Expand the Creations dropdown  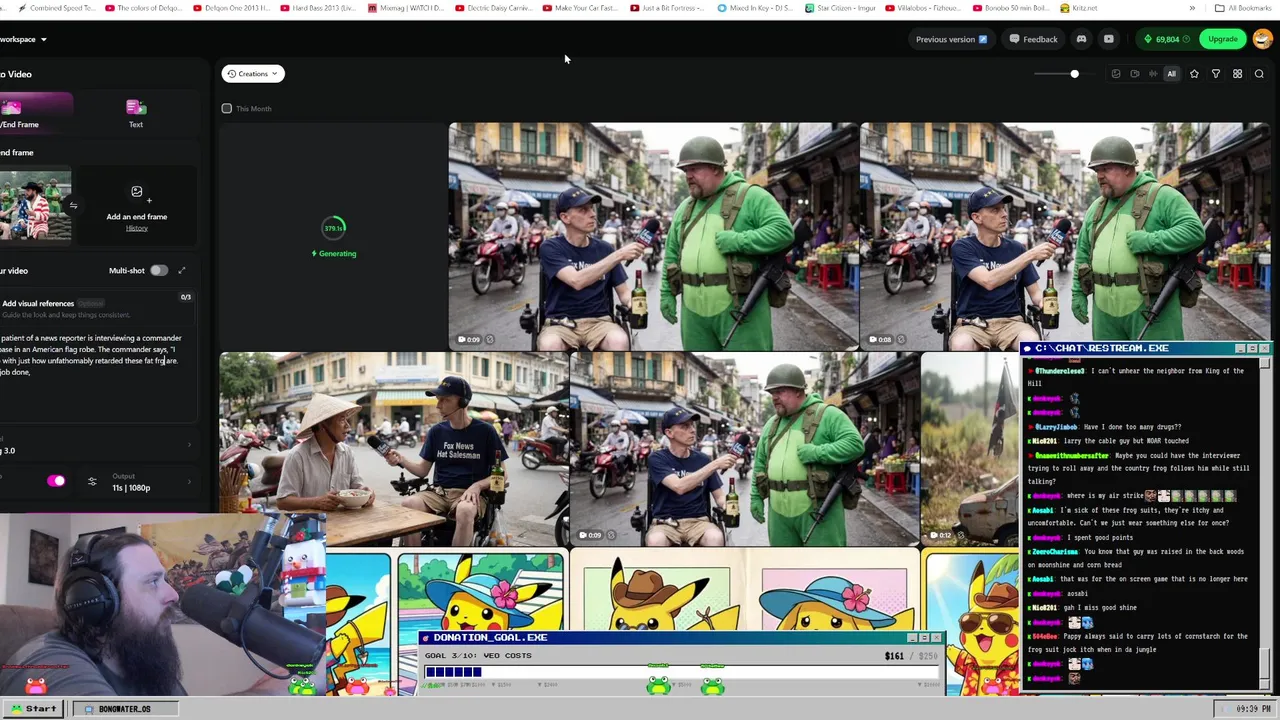[252, 74]
